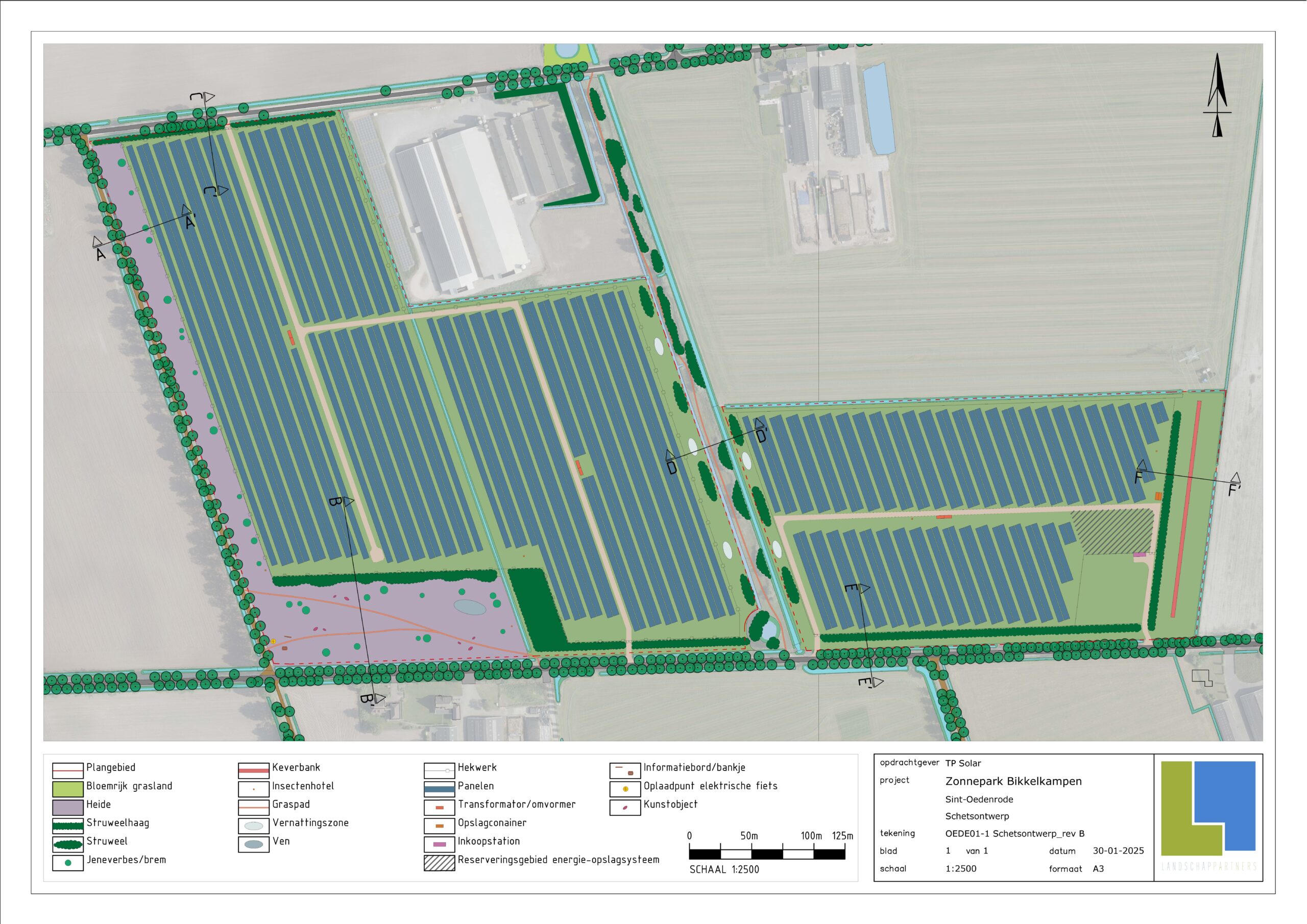Screen dimensions: 1307x924
Task: Click the section marker label A'
Action: (191, 223)
